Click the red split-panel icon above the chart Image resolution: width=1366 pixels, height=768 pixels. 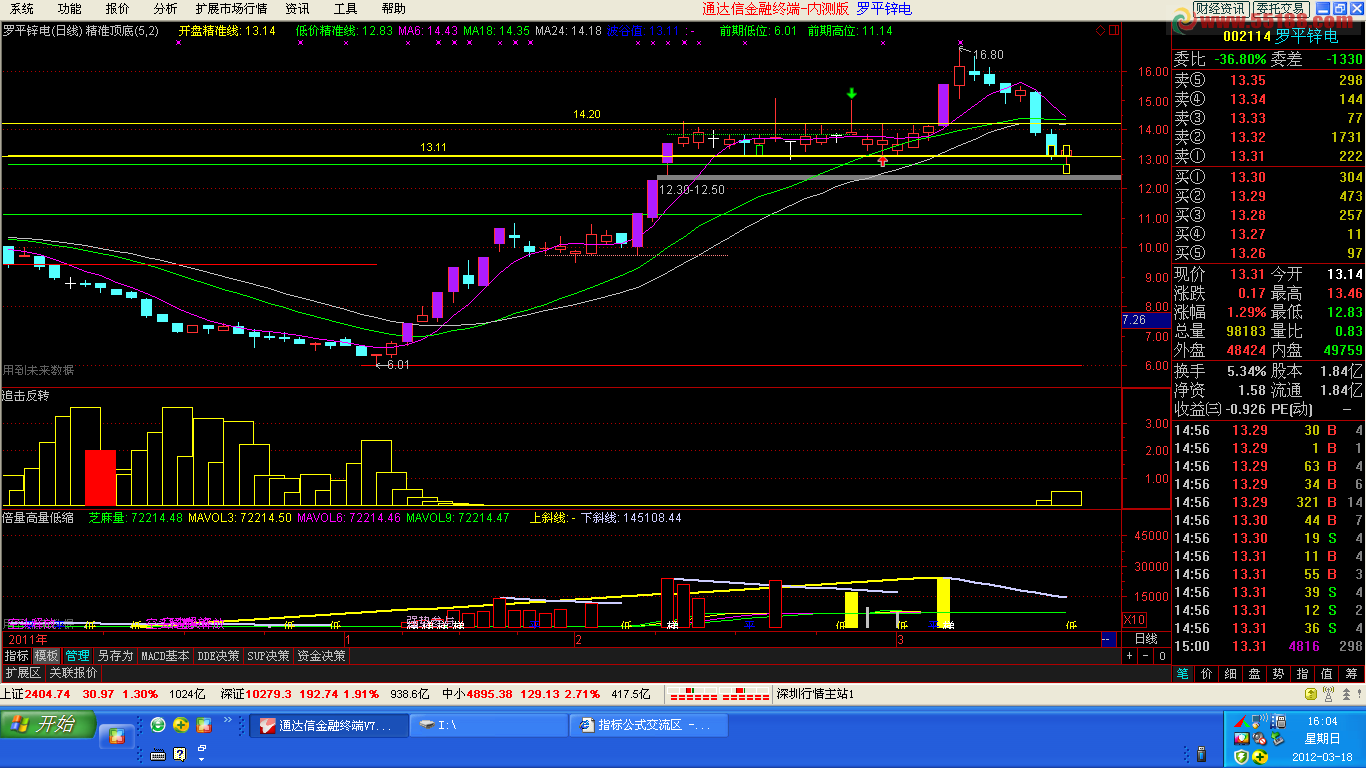point(1113,31)
